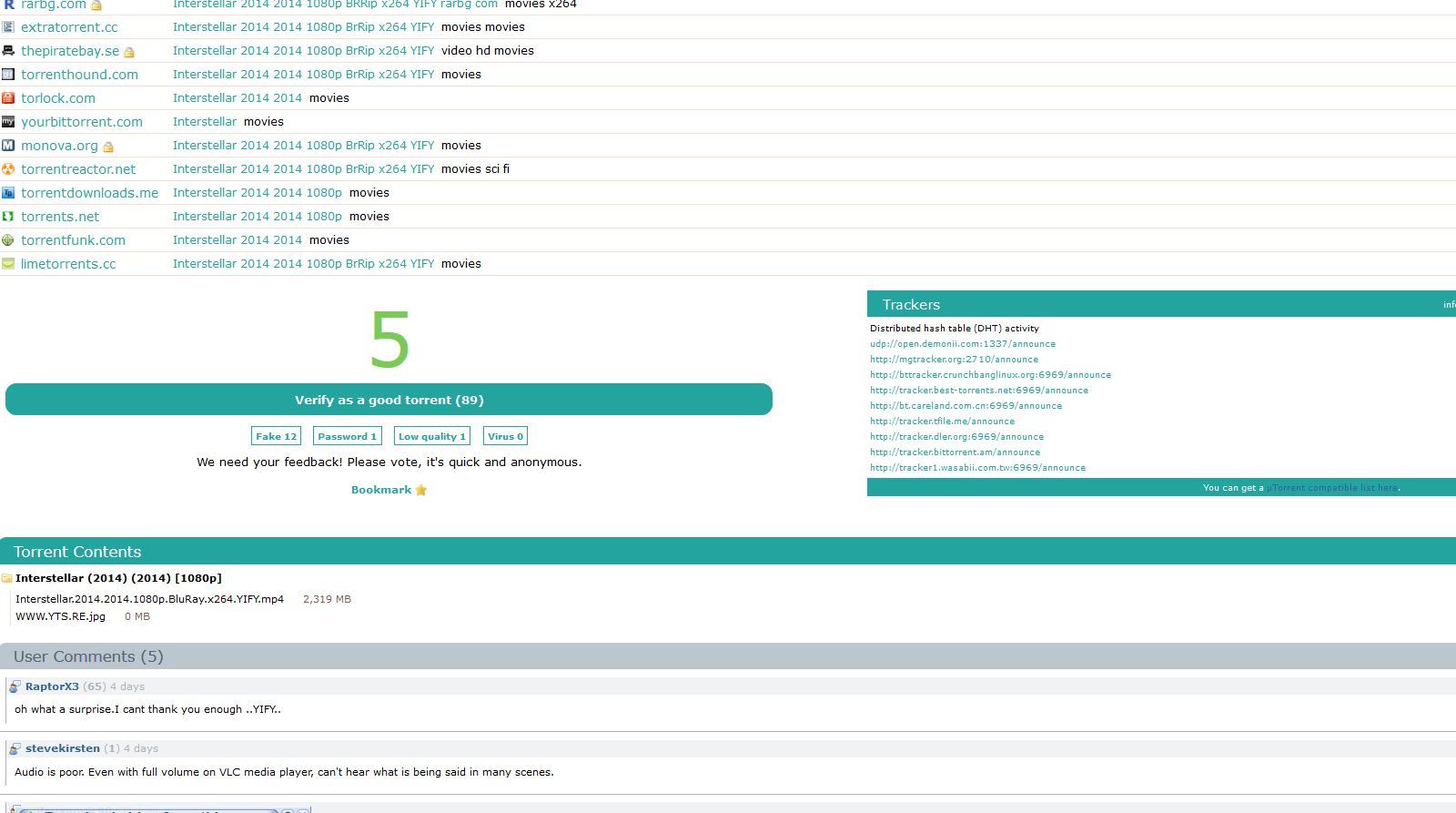Click the yourbittorrent.com favicon icon

click(8, 121)
